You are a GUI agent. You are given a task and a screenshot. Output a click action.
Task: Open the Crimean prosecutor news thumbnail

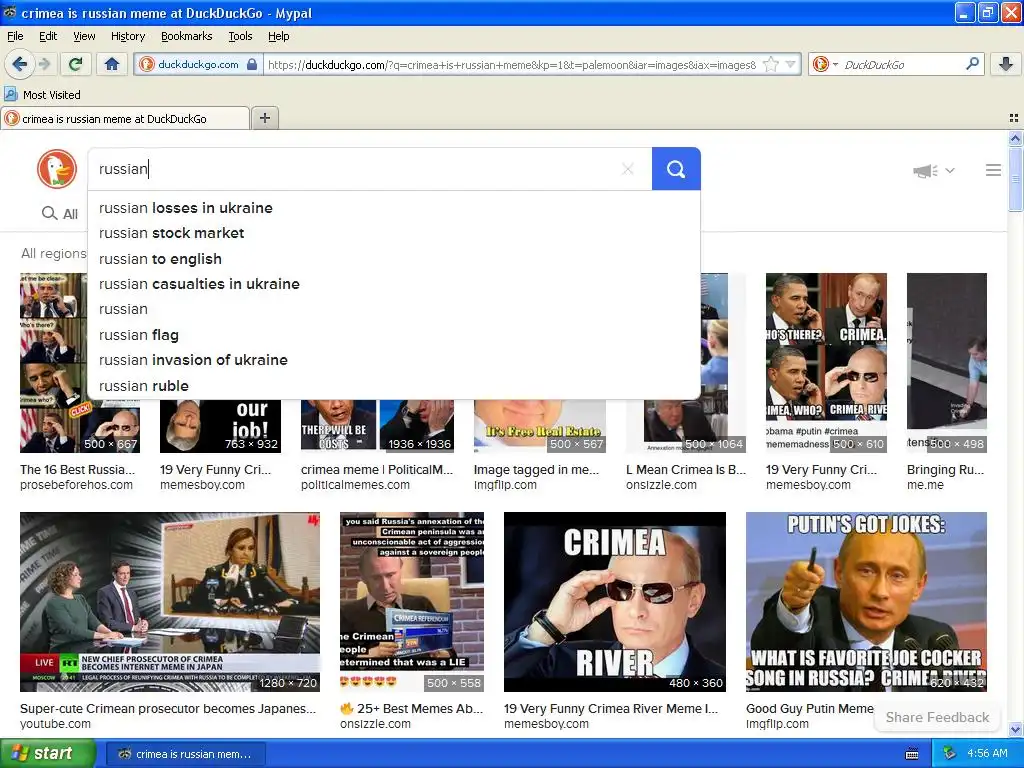point(170,601)
